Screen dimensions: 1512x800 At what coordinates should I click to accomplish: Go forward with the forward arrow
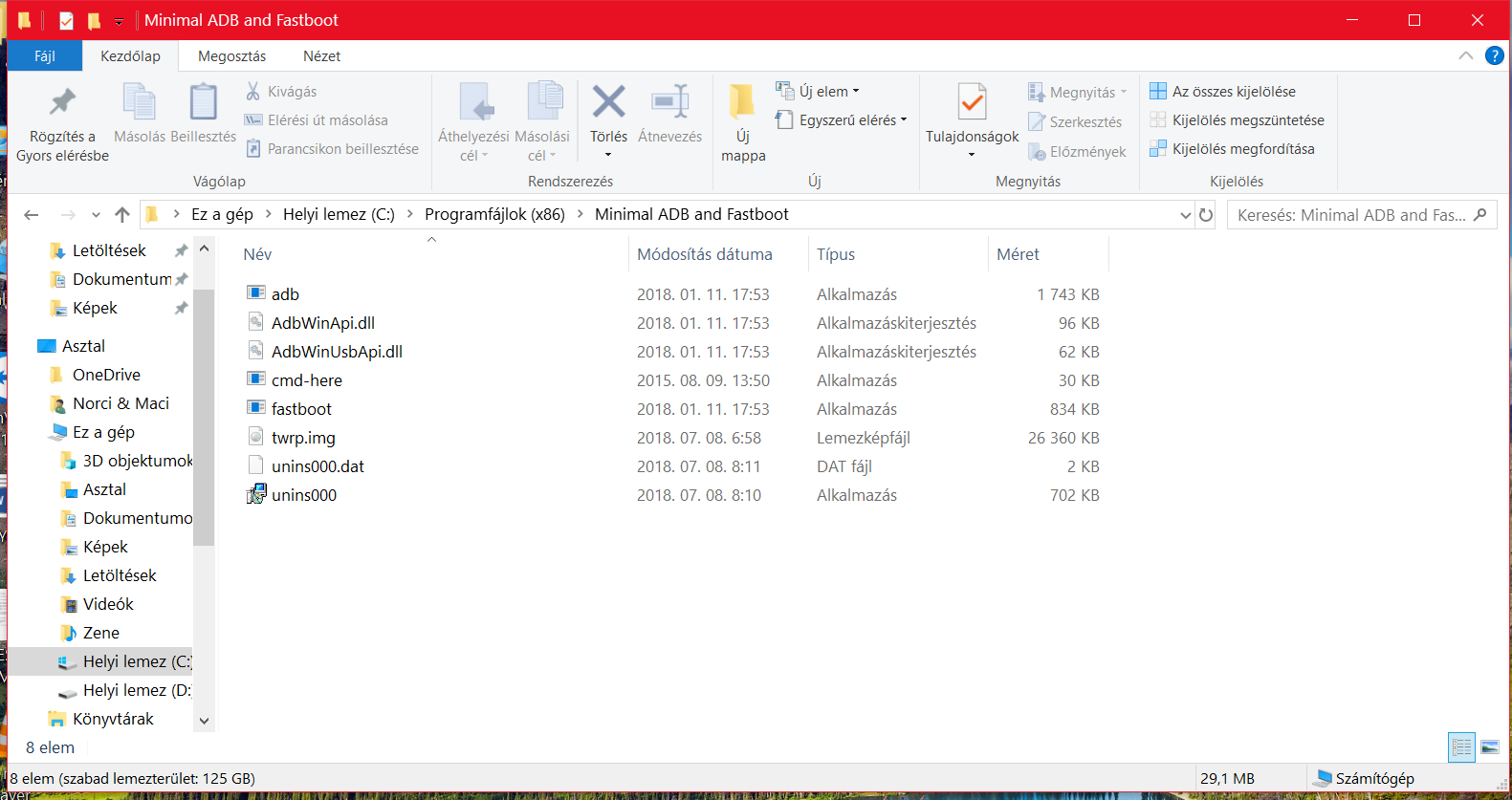click(68, 214)
